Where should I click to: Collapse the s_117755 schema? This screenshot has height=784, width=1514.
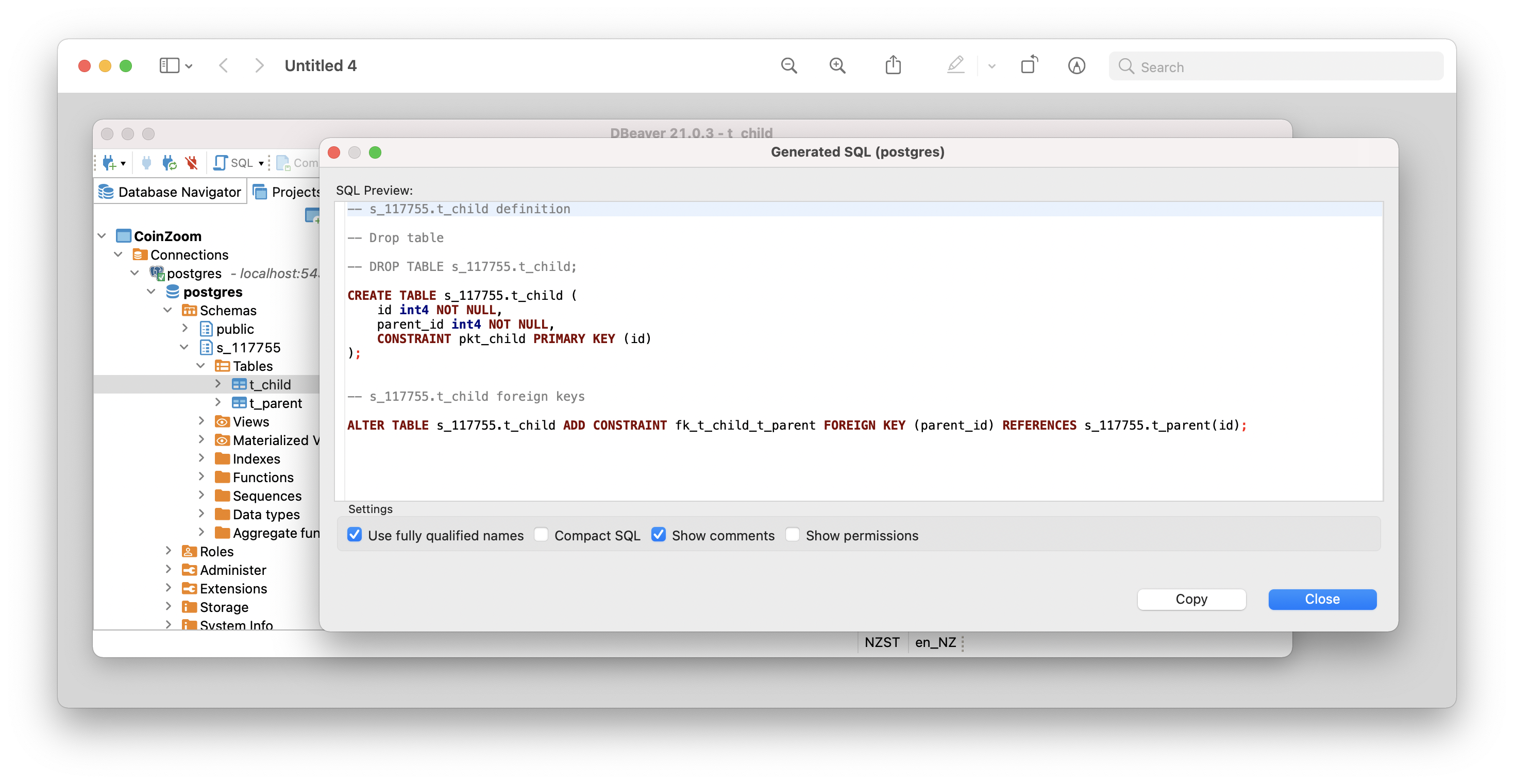tap(184, 347)
